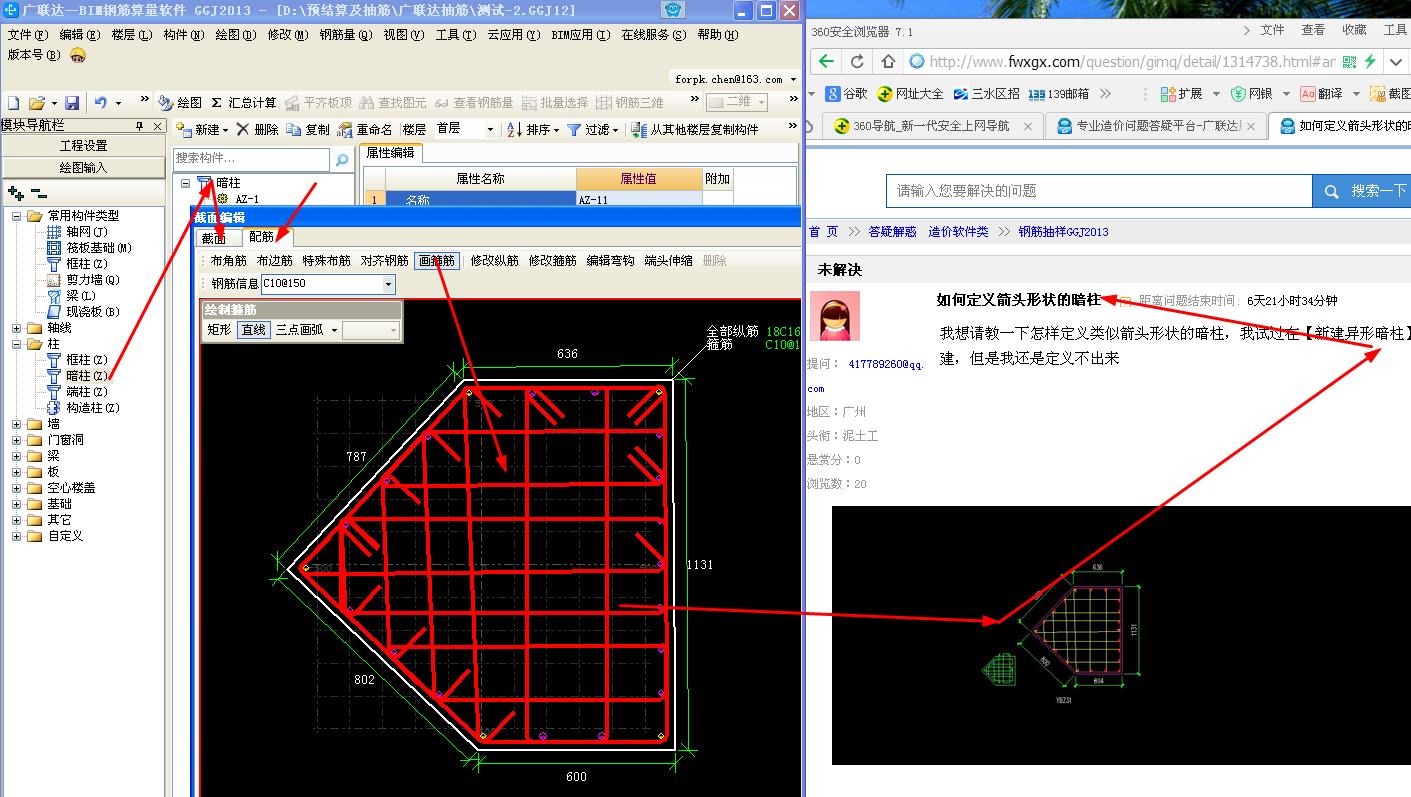Open the 钢筋抽样GGJ2013 breadcrumb link
1411x797 pixels.
point(1063,231)
